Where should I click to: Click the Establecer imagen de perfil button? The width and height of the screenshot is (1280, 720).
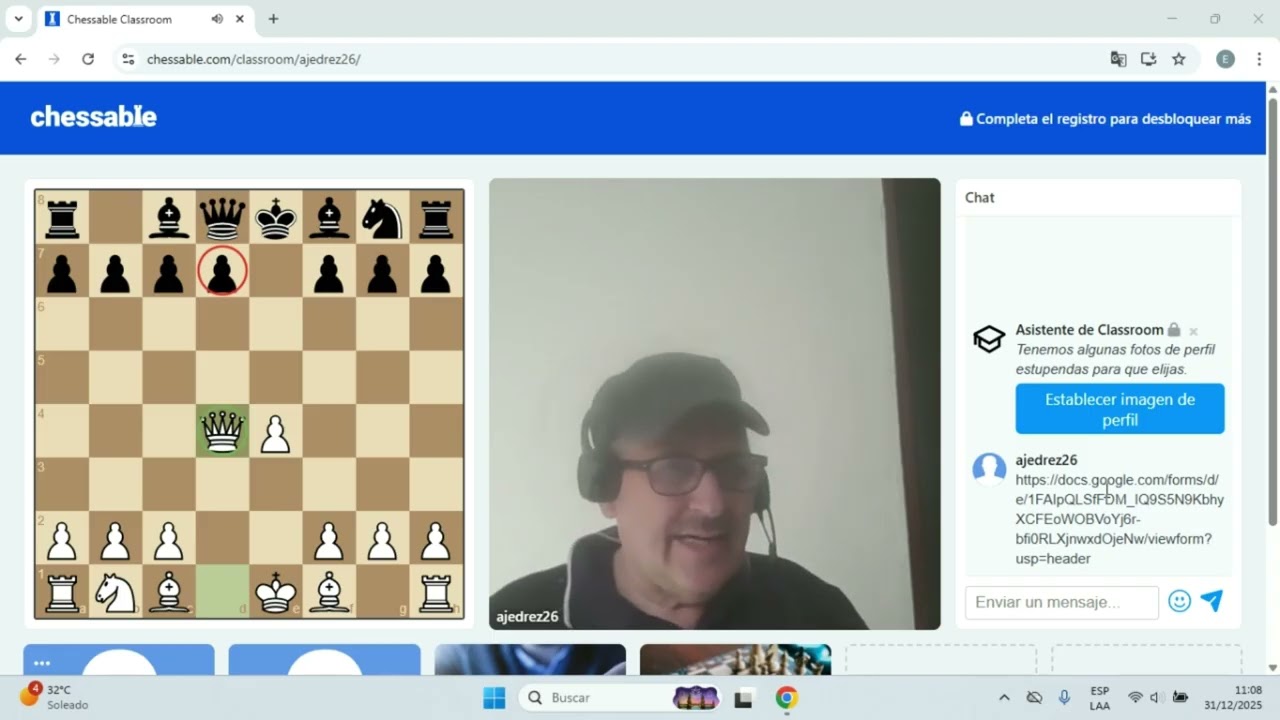[x=1120, y=409]
